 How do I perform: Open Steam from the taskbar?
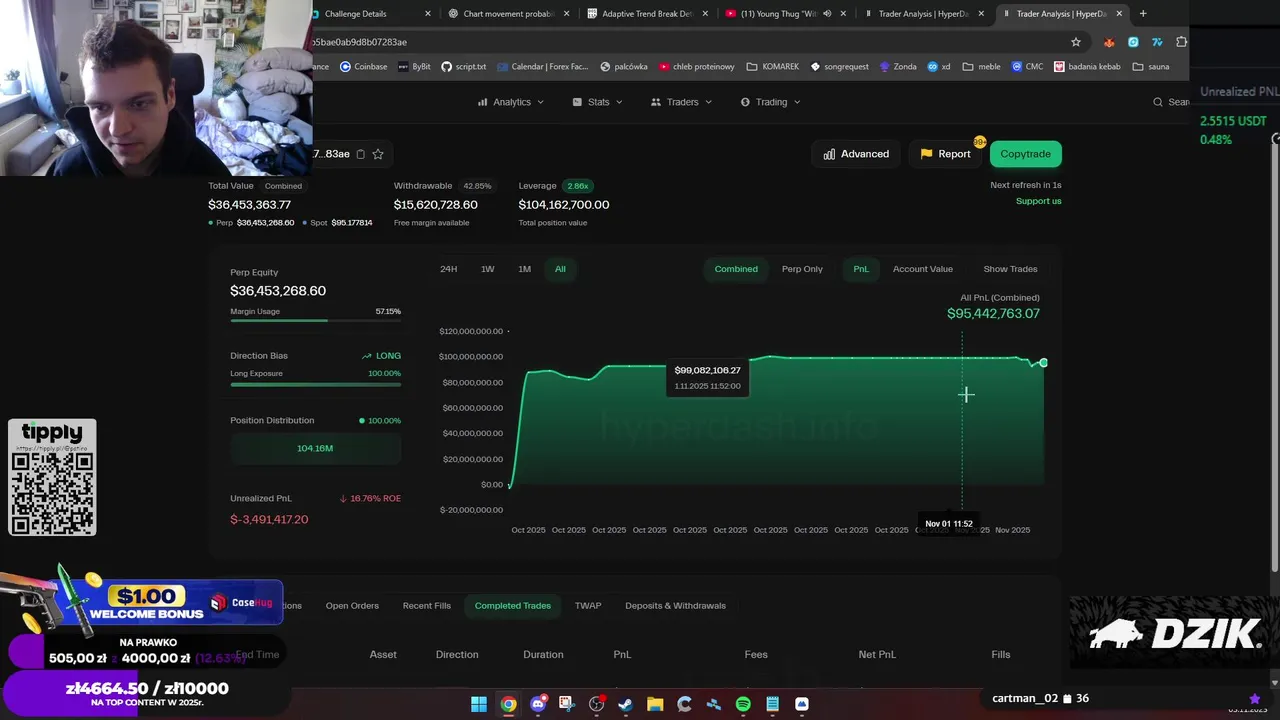click(626, 704)
